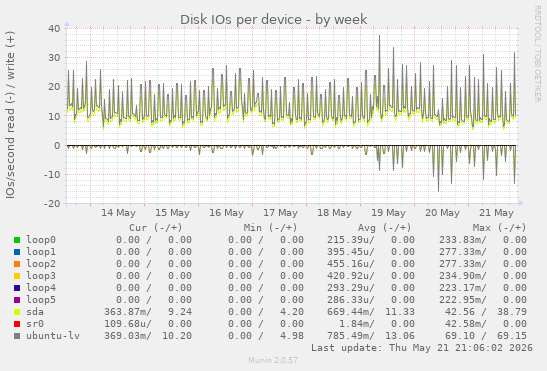This screenshot has height=371, width=547.
Task: Click the Last update timestamp text
Action: 422,348
